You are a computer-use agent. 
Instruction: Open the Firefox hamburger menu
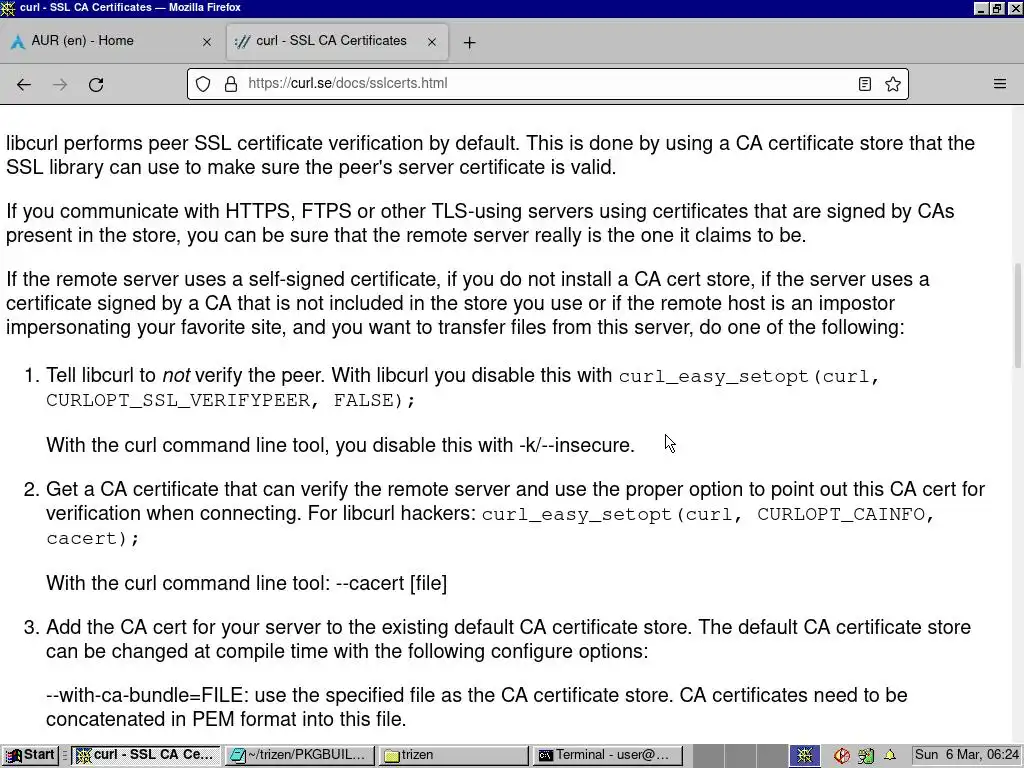(1000, 84)
